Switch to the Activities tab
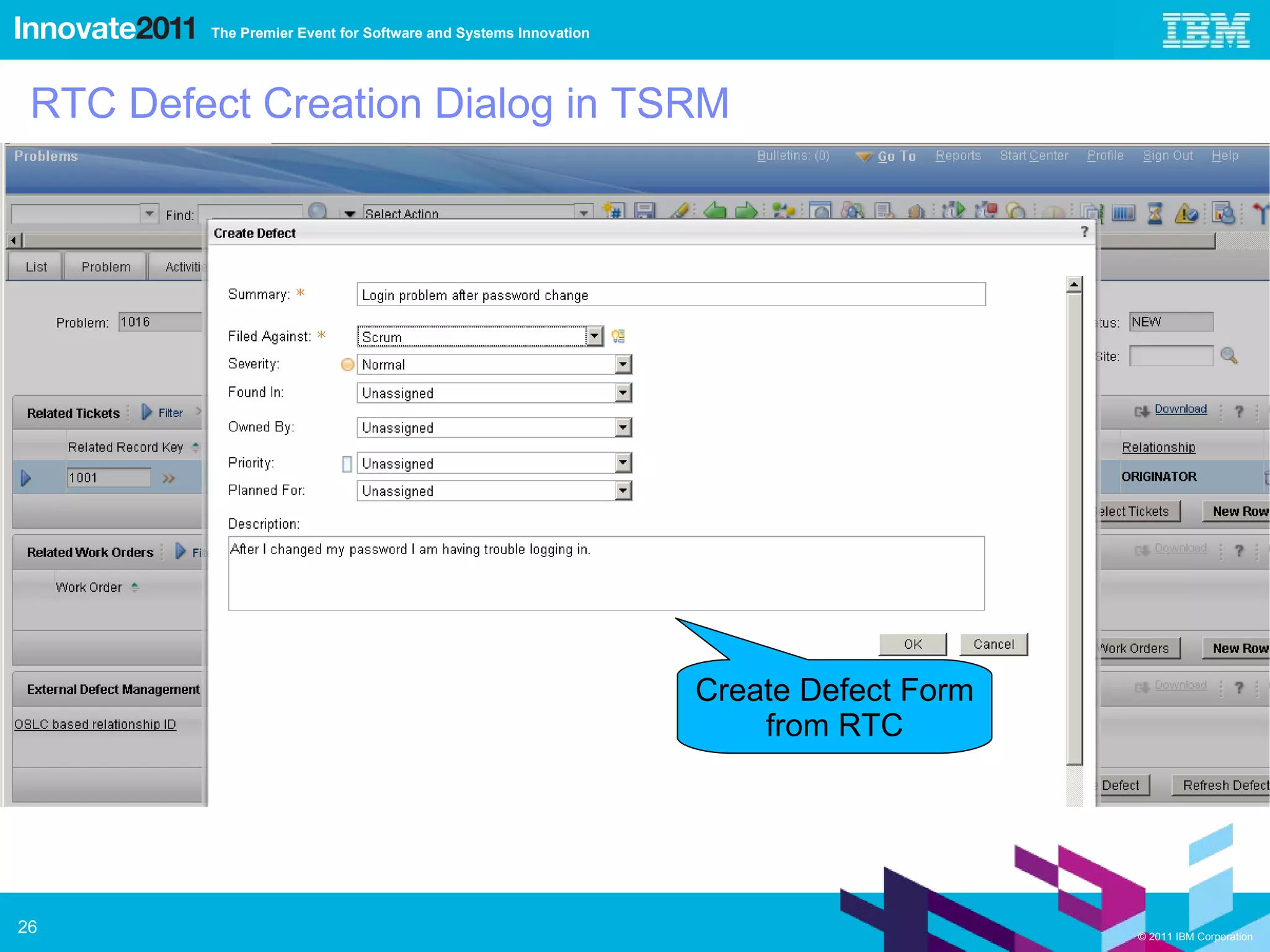This screenshot has height=952, width=1270. coord(180,267)
